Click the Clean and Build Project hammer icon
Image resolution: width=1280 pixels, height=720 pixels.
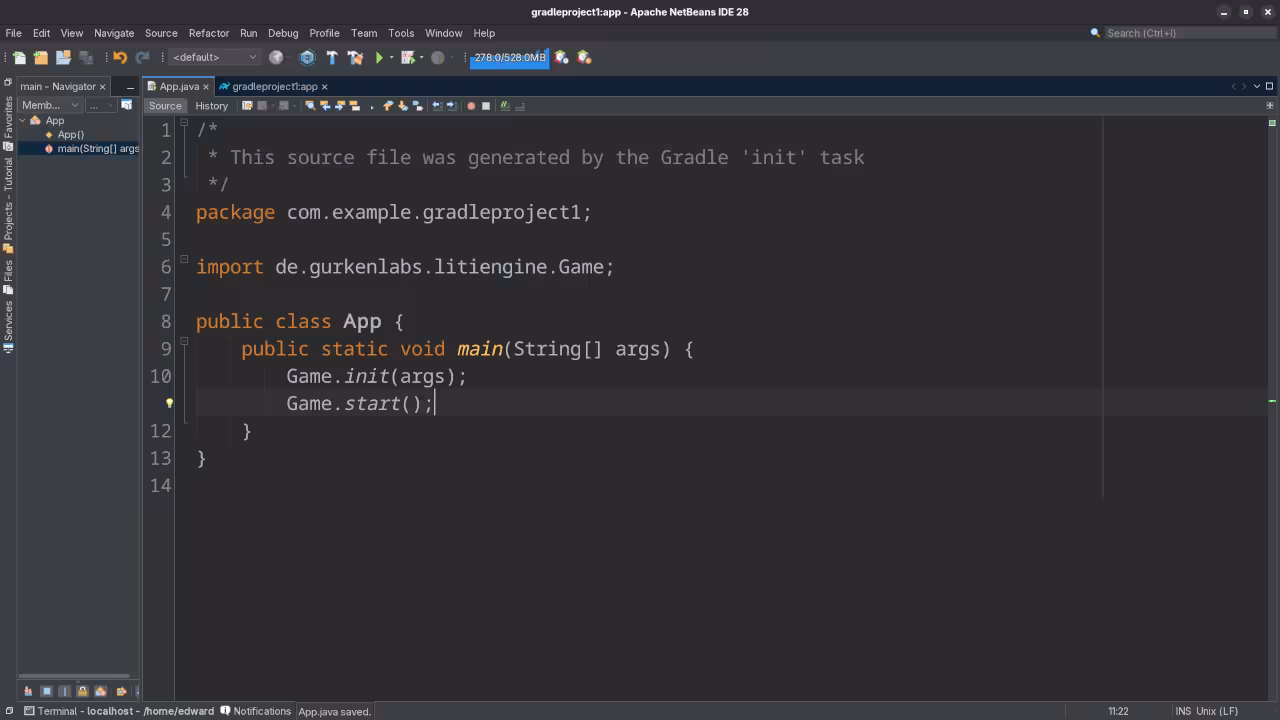[355, 57]
